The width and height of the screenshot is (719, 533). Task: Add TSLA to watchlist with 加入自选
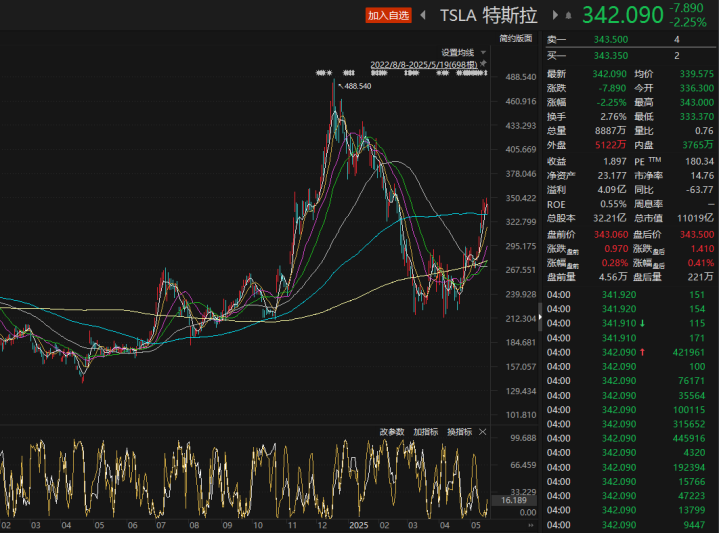(x=388, y=15)
